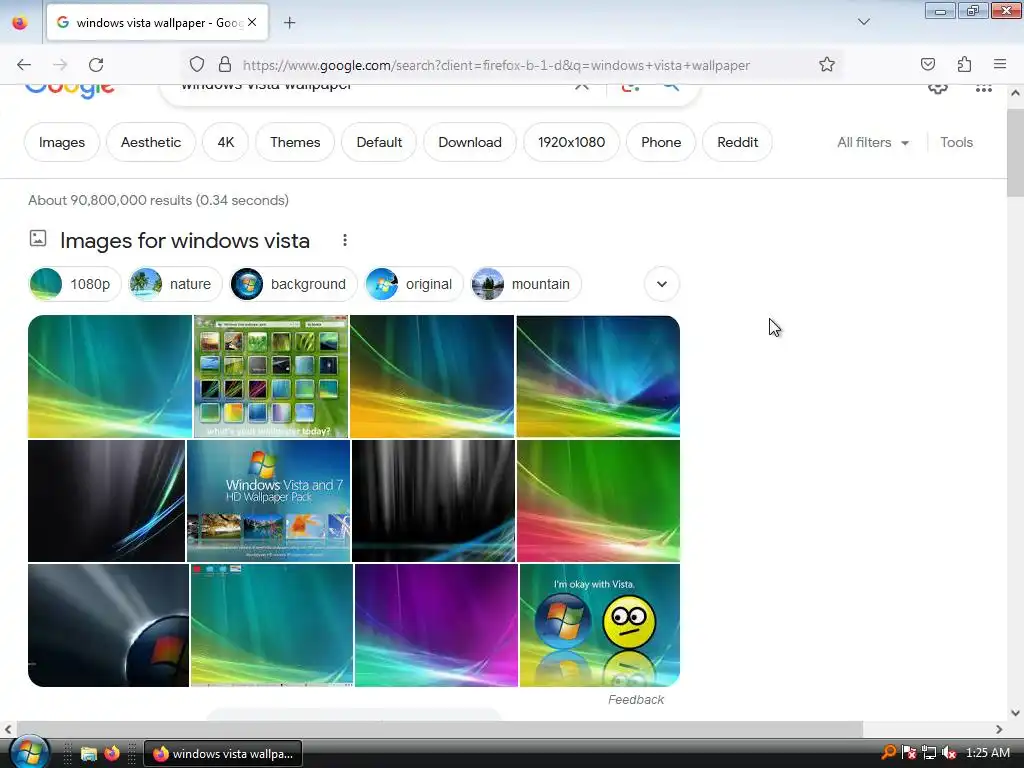Open the Firefox View pinned tab icon
The height and width of the screenshot is (768, 1024).
(20, 23)
